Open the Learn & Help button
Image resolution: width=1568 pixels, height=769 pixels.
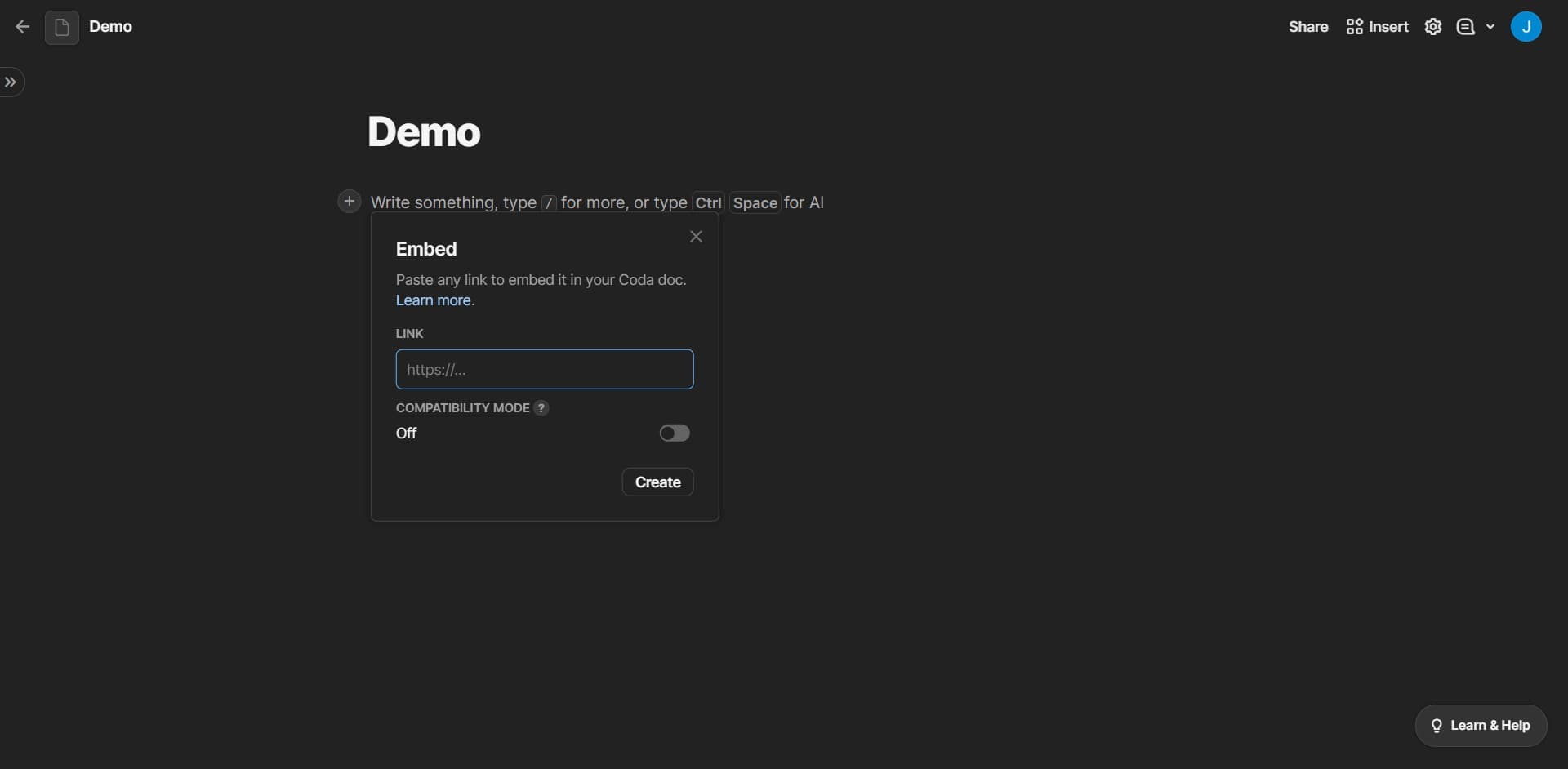1481,726
